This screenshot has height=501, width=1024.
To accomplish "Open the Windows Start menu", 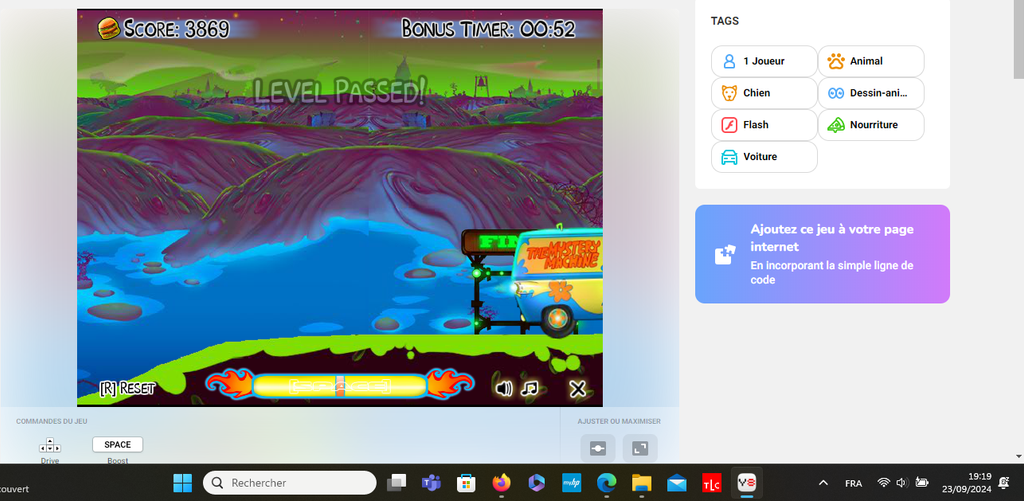I will click(183, 482).
